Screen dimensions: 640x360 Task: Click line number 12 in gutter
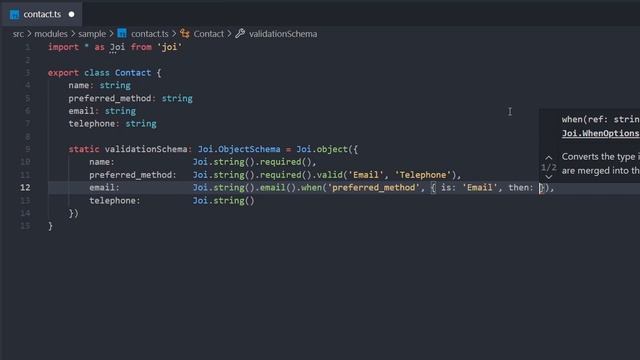(x=25, y=187)
